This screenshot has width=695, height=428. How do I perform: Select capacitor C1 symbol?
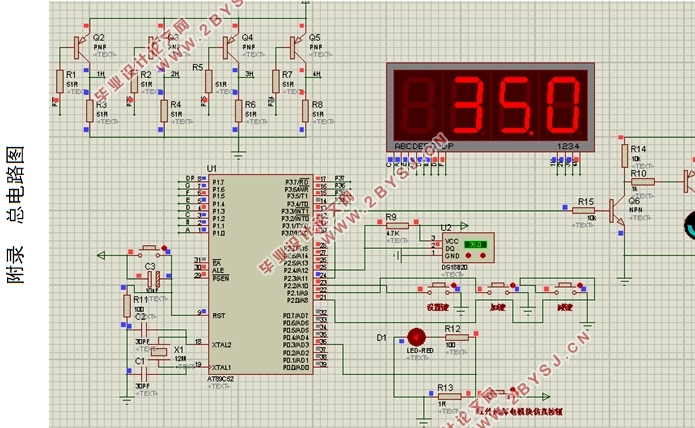click(x=144, y=374)
